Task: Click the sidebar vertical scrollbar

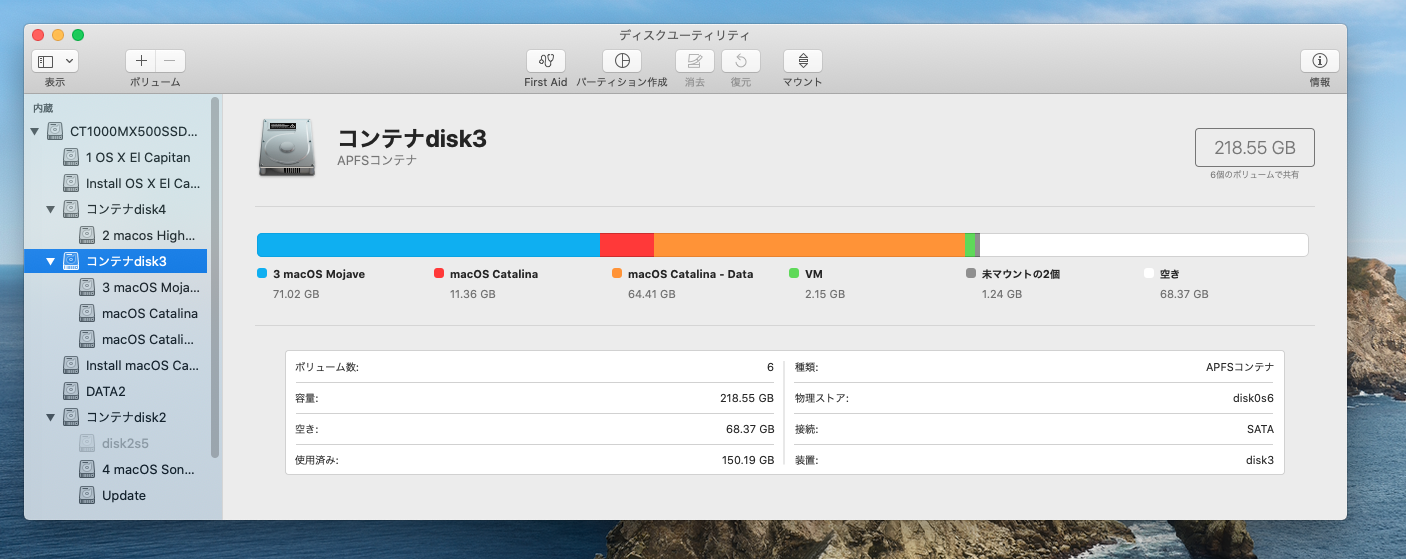Action: [215, 277]
